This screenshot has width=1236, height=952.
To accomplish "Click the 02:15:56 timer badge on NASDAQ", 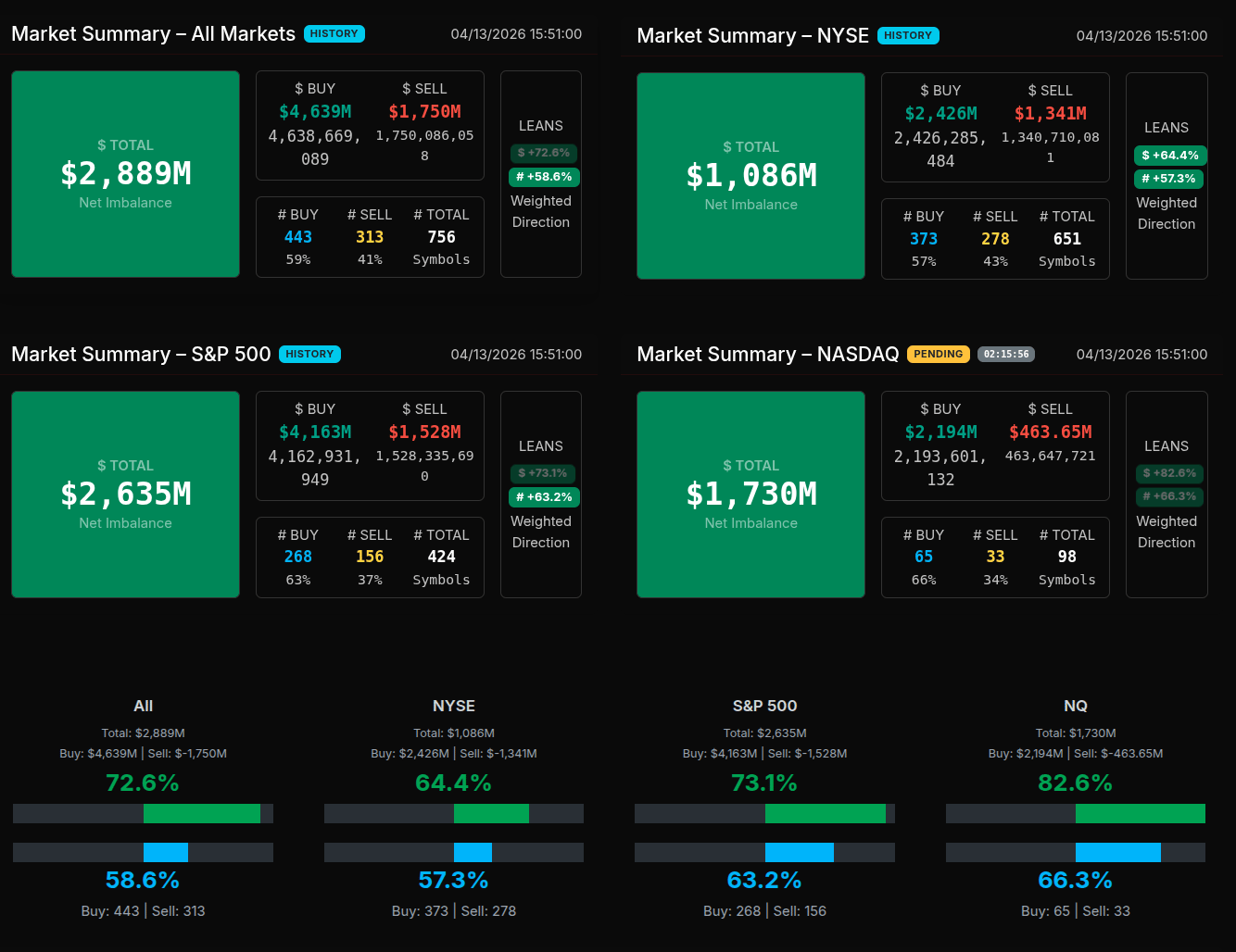I will (x=1005, y=355).
